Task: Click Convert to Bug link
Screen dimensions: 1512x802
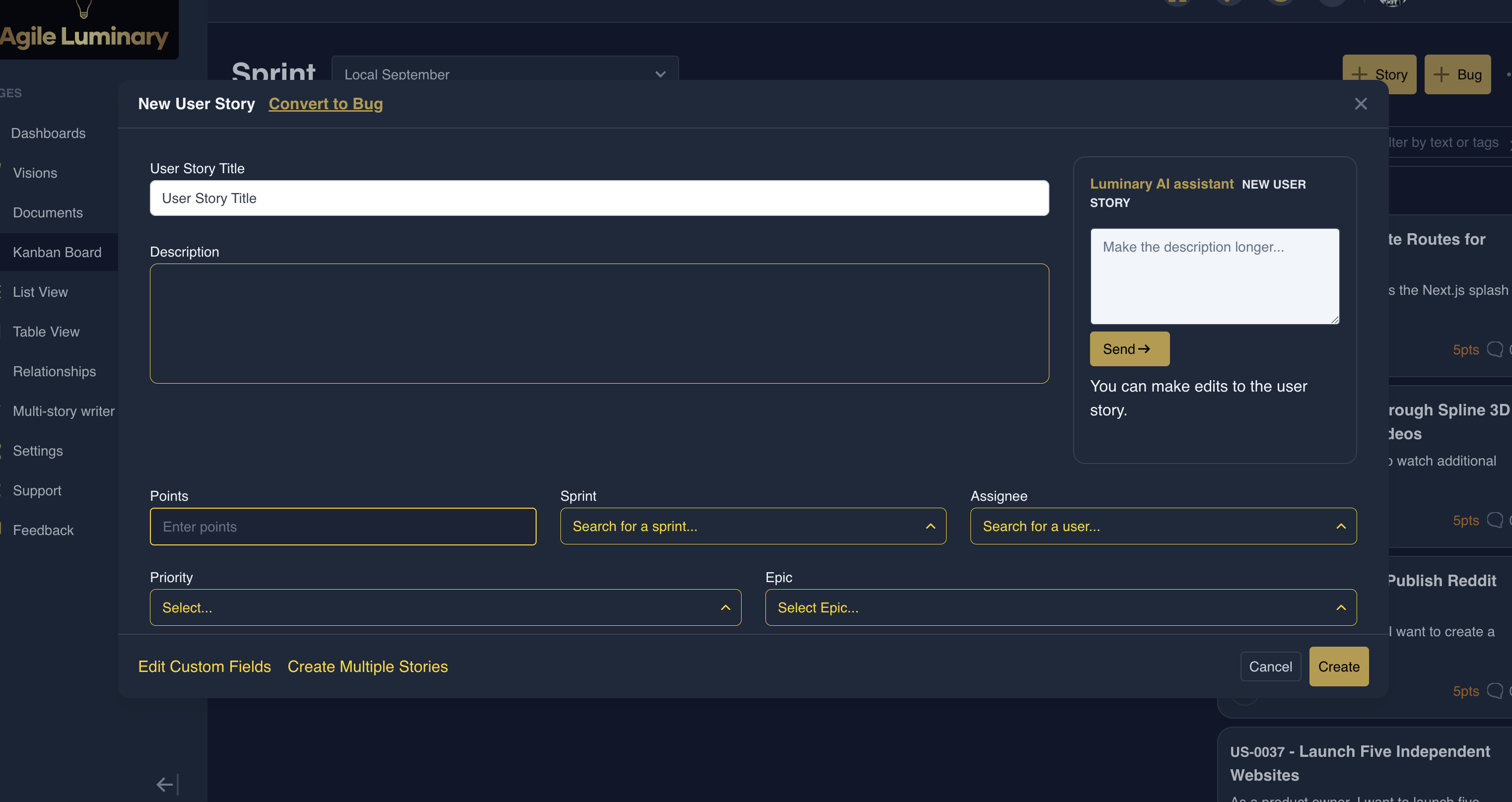Action: tap(326, 104)
